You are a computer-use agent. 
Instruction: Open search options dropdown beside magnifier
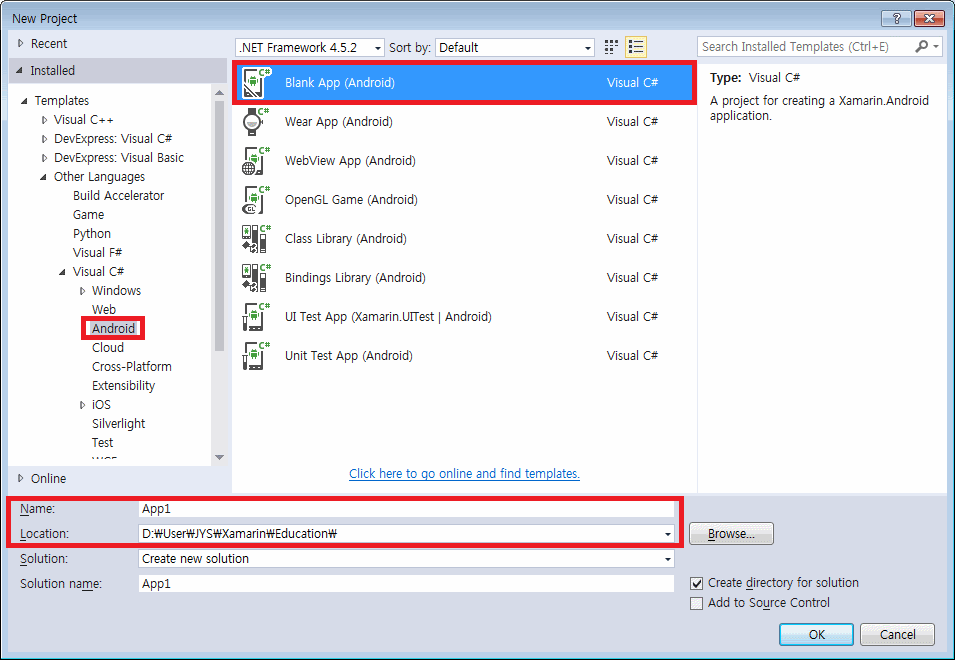pyautogui.click(x=936, y=46)
